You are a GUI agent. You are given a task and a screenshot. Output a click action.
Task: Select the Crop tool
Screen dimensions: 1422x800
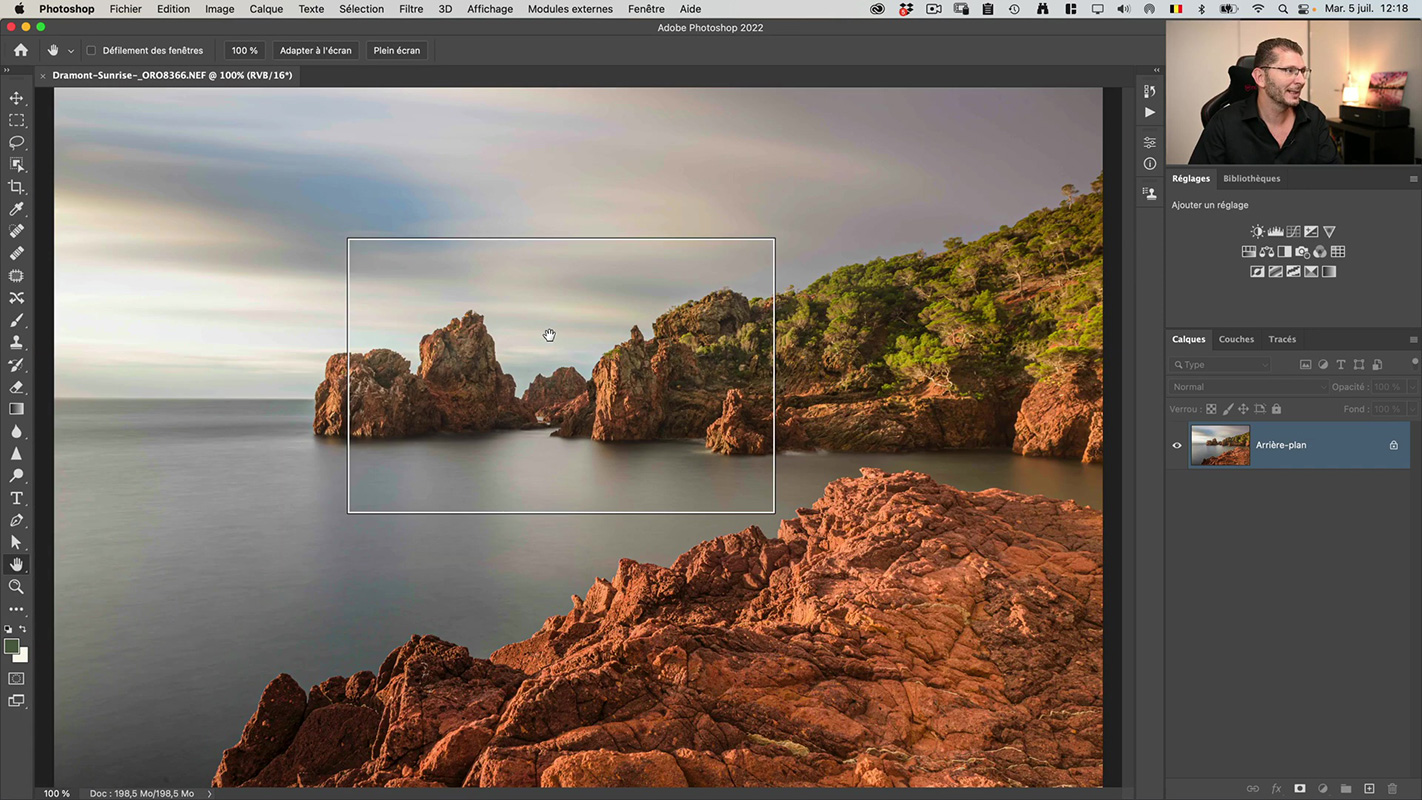[x=16, y=187]
